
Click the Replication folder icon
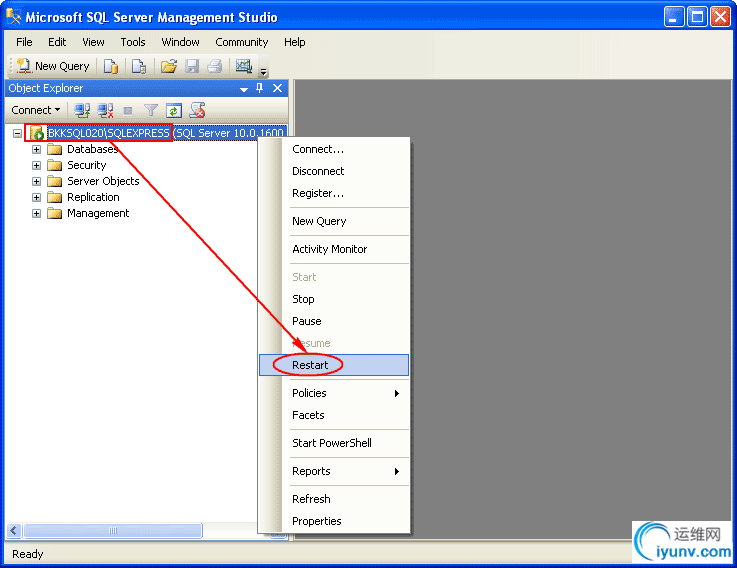coord(55,197)
